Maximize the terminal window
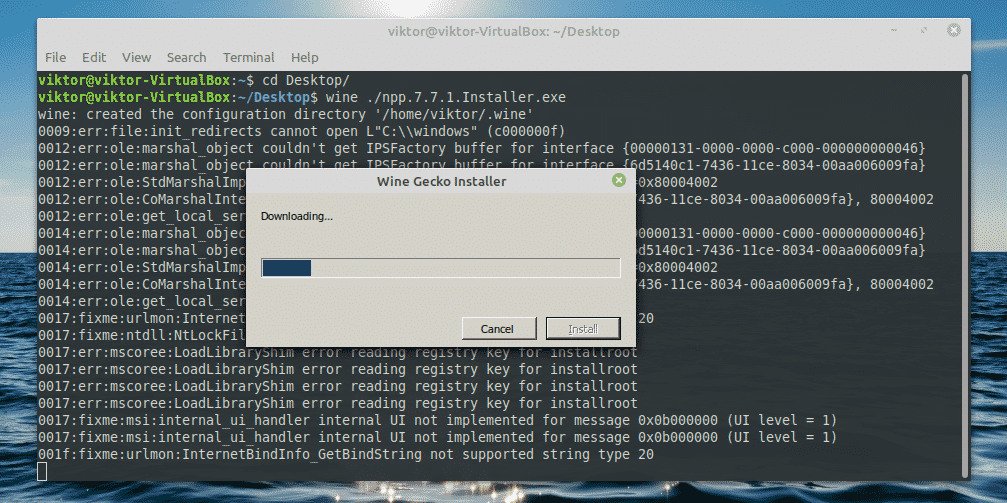 [x=924, y=30]
